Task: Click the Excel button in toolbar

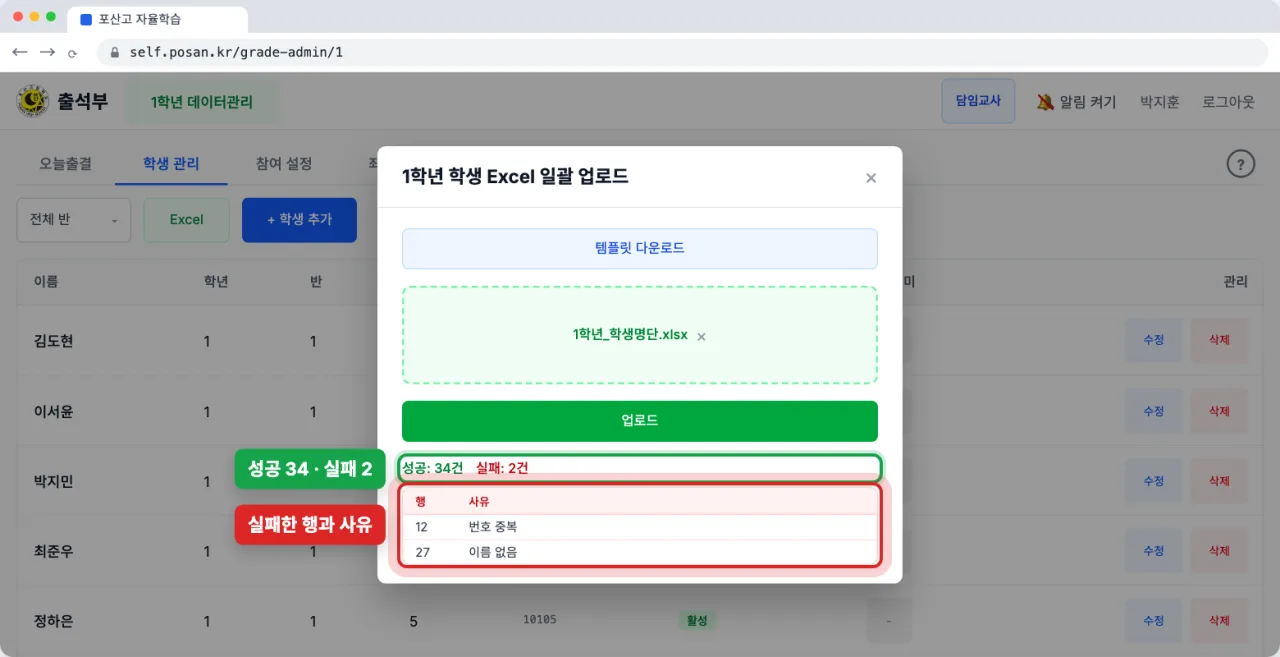Action: pyautogui.click(x=187, y=220)
